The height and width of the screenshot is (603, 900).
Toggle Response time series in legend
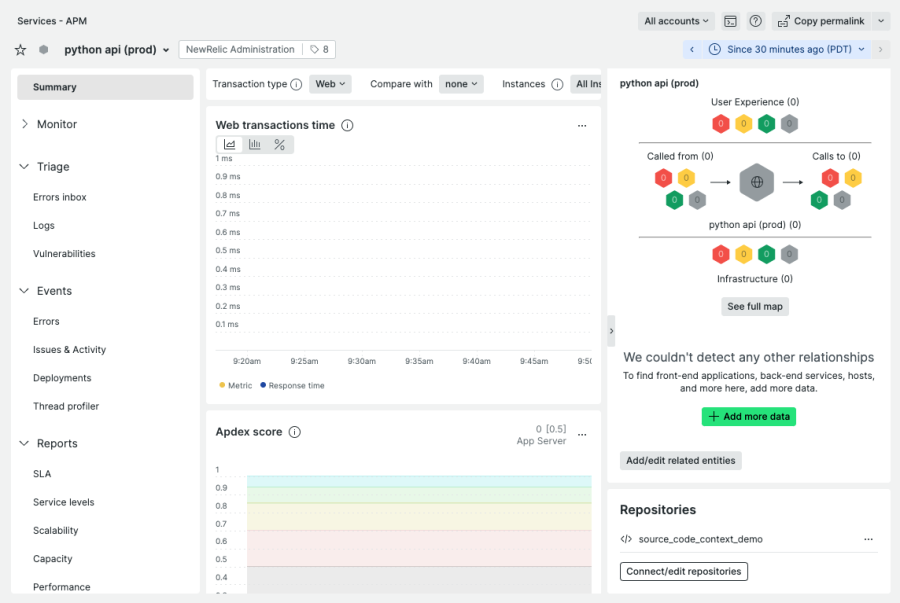(x=292, y=385)
